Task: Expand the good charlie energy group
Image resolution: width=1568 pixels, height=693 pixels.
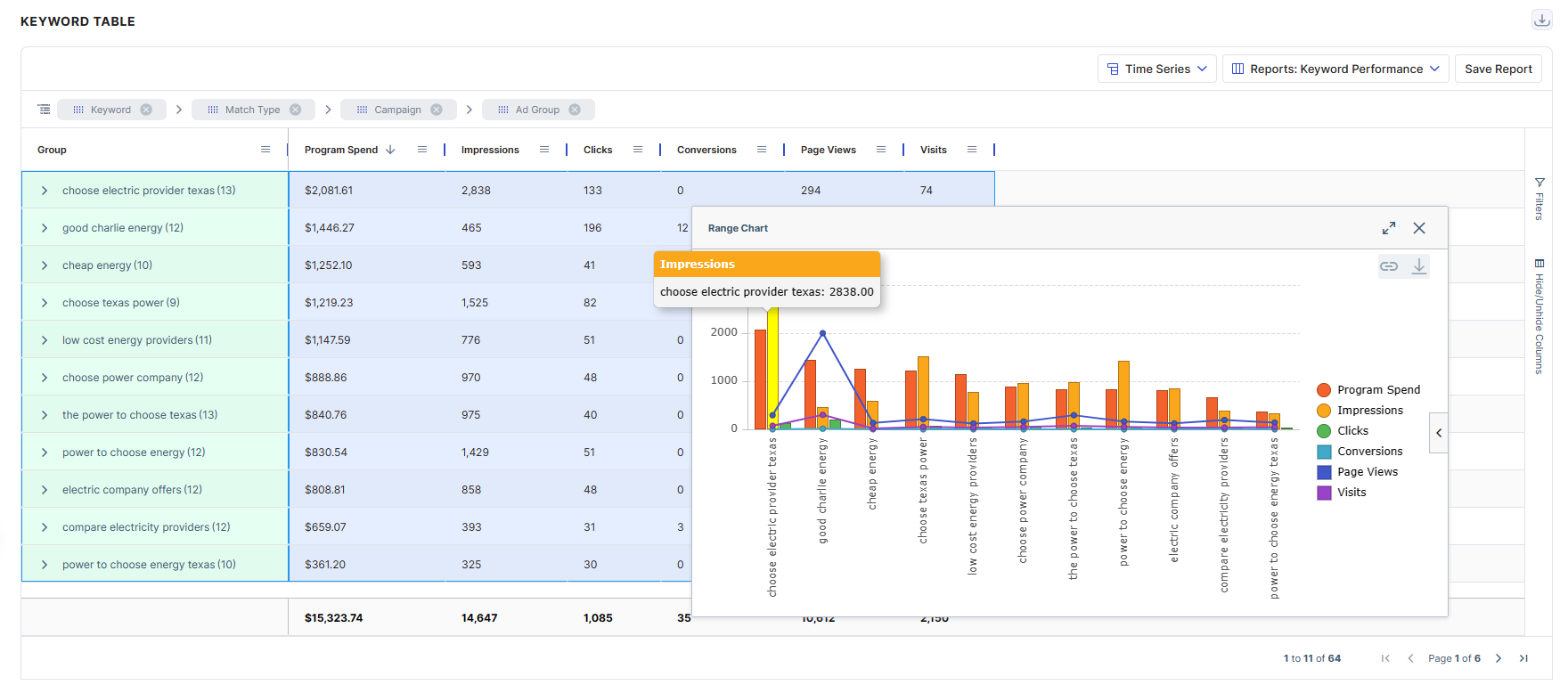Action: pos(45,228)
